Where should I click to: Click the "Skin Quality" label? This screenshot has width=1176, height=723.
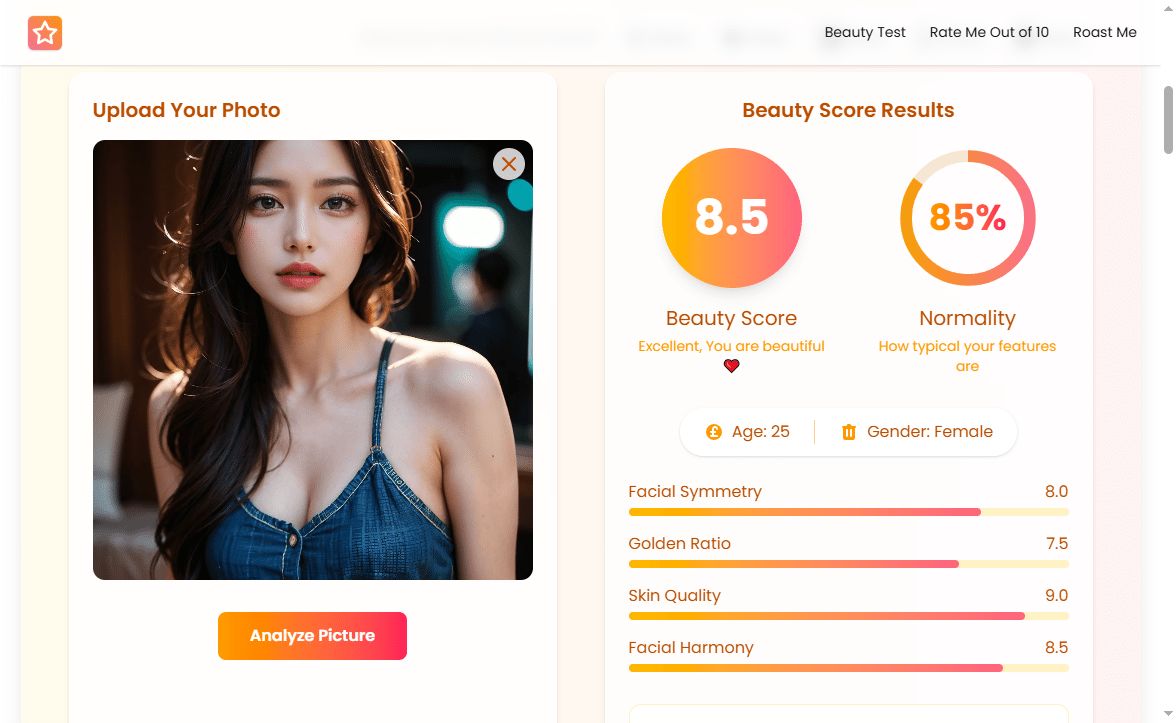click(674, 596)
